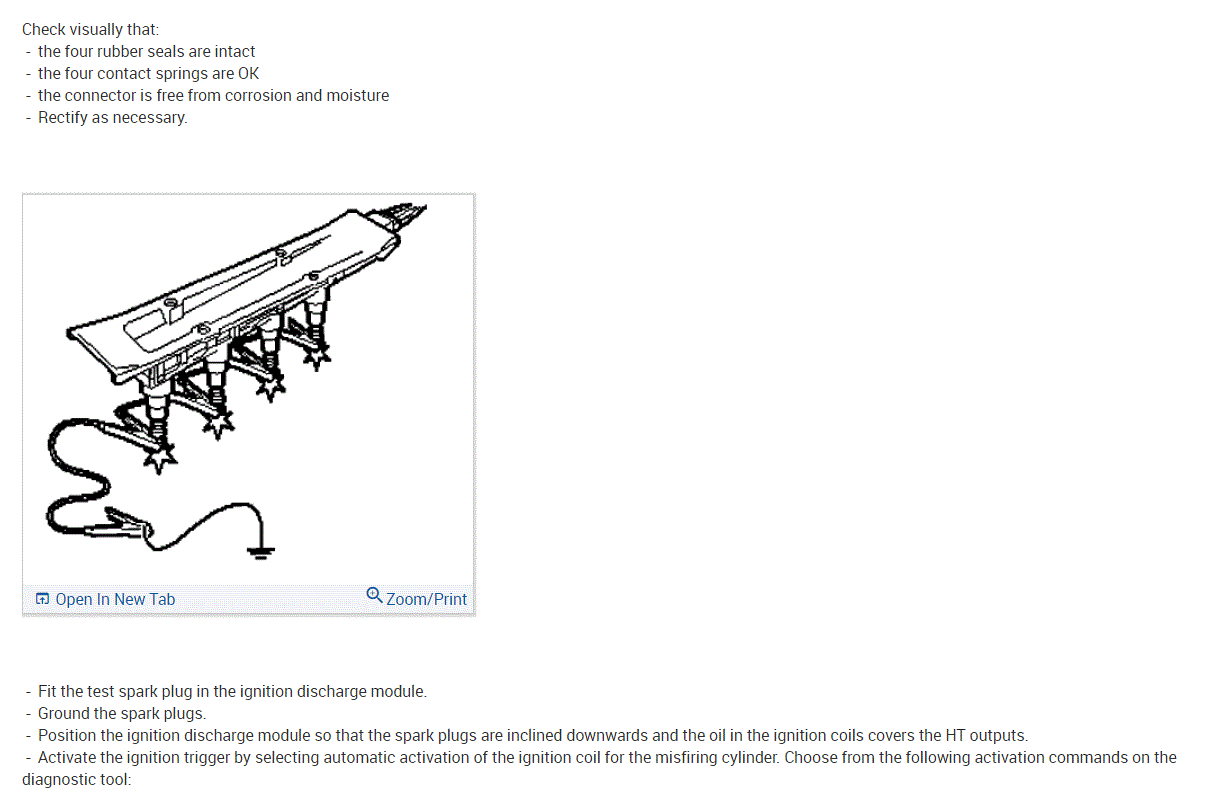Select the 'four rubber seals are intact' line

(146, 52)
